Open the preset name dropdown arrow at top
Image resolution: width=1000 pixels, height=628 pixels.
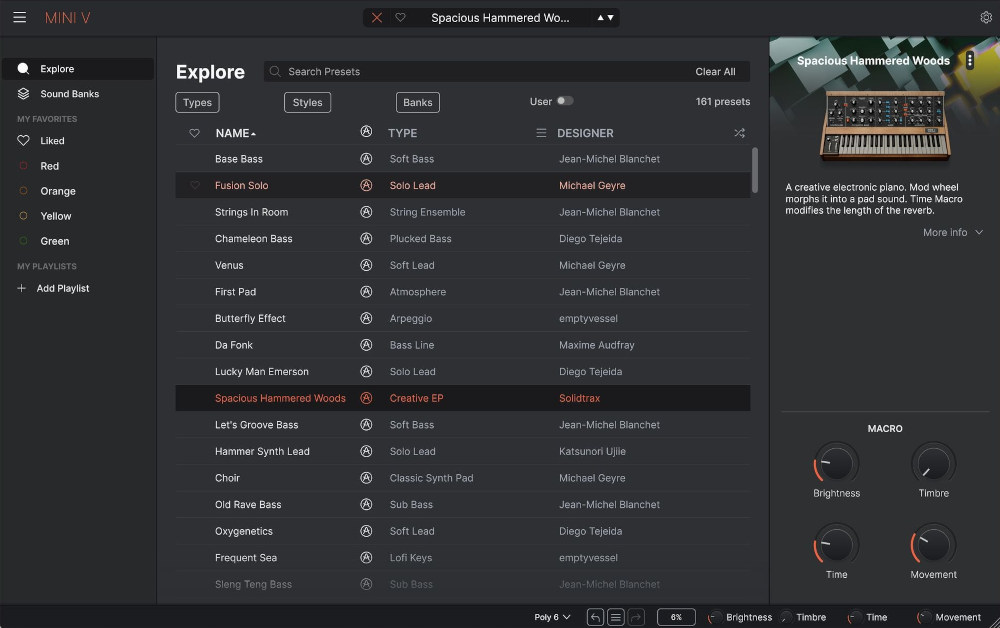pyautogui.click(x=609, y=17)
